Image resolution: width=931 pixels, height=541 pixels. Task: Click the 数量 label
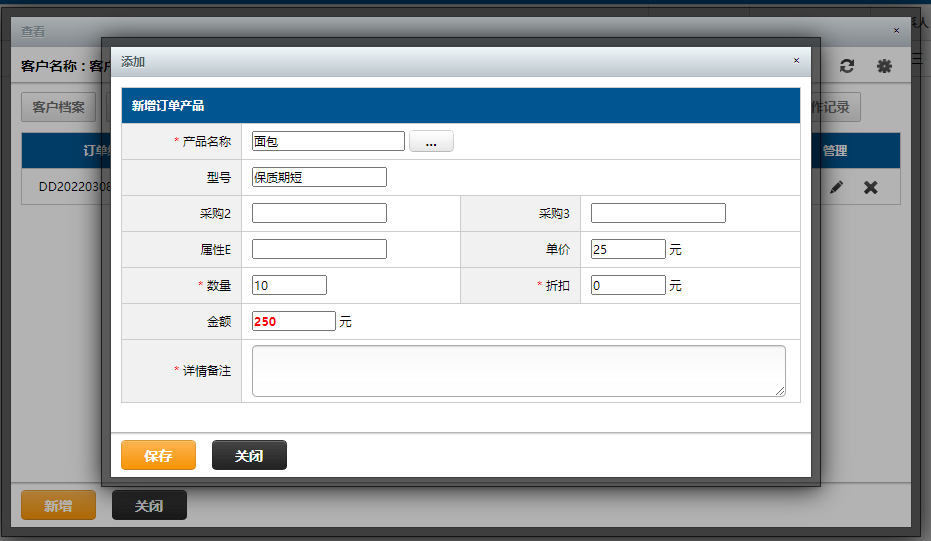click(x=219, y=285)
